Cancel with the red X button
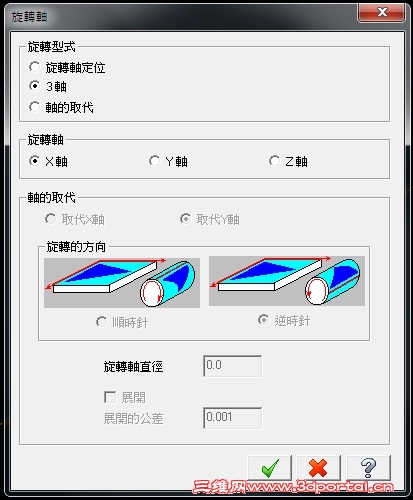This screenshot has width=413, height=500. [x=319, y=468]
